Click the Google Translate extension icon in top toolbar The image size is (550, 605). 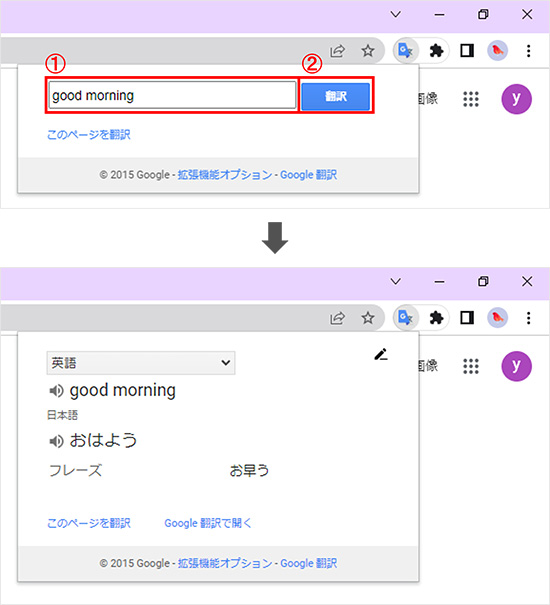pos(405,51)
